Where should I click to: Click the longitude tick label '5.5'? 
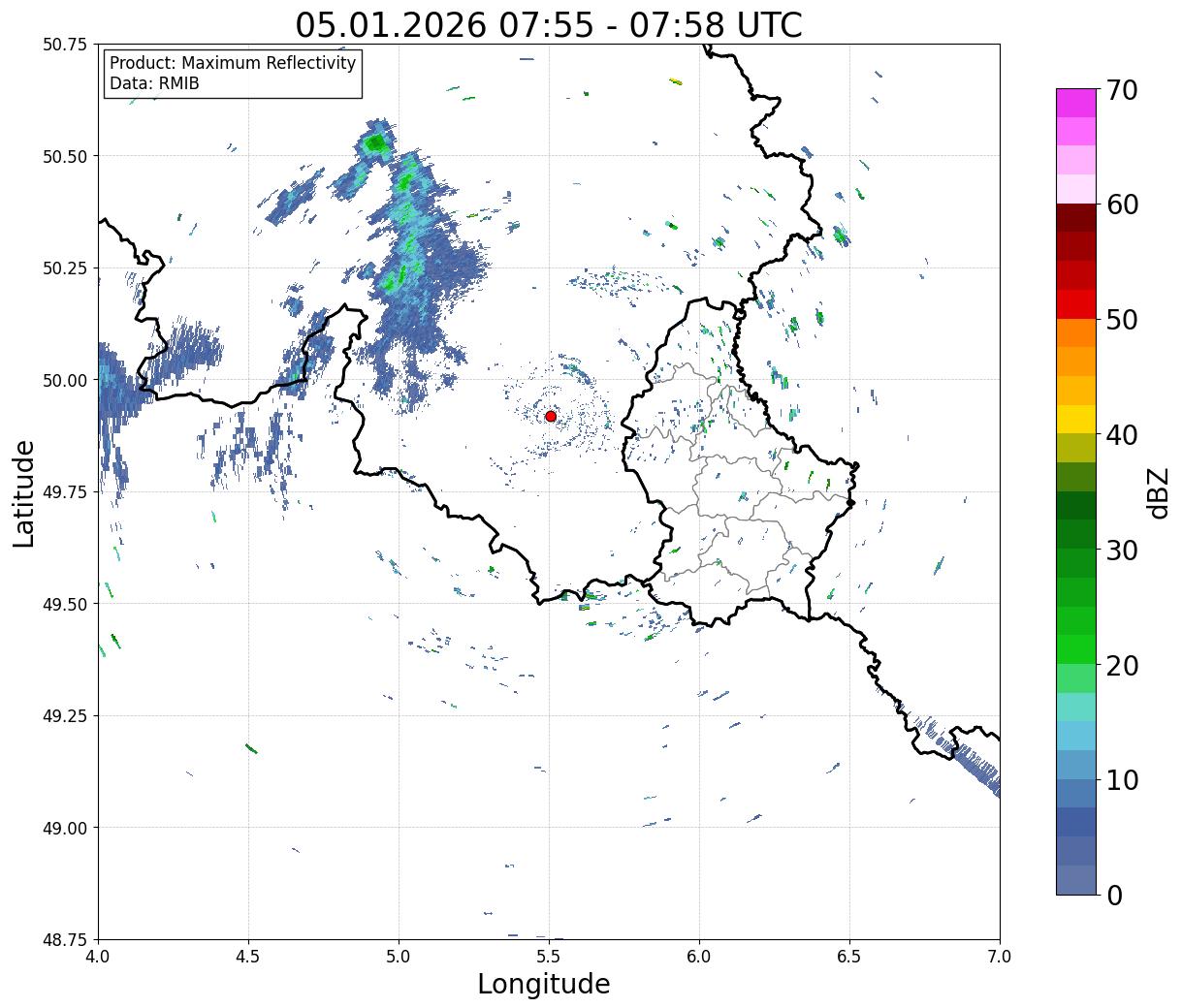[x=549, y=957]
